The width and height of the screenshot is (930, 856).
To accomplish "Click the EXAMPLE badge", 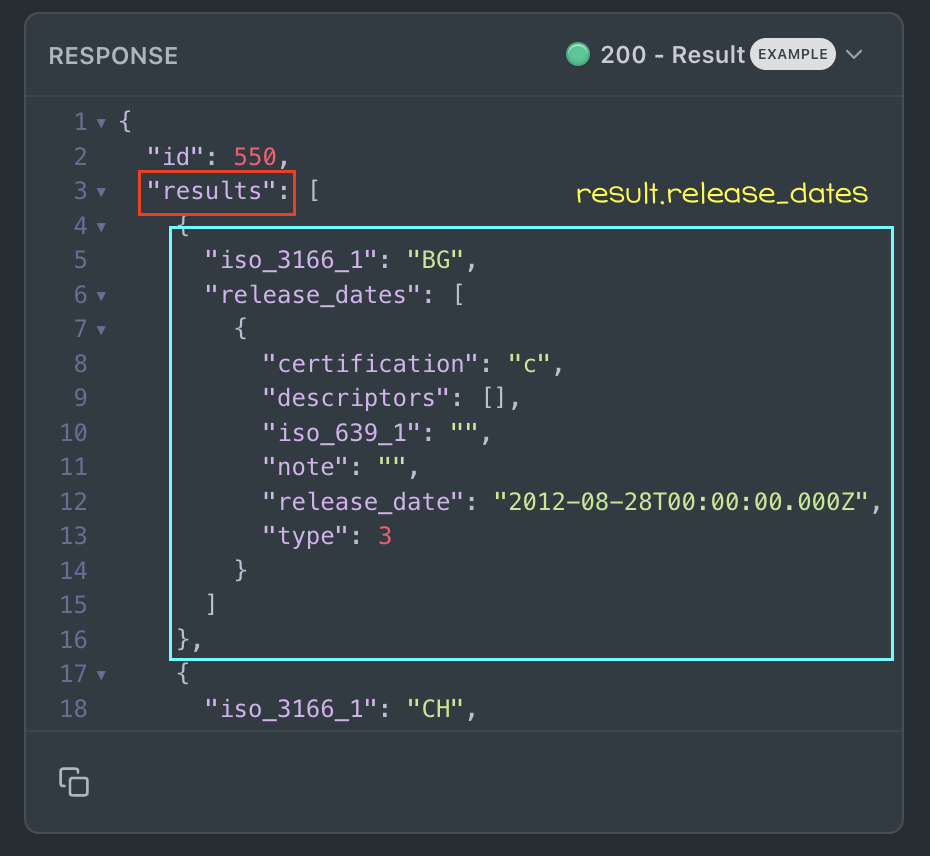I will [792, 55].
